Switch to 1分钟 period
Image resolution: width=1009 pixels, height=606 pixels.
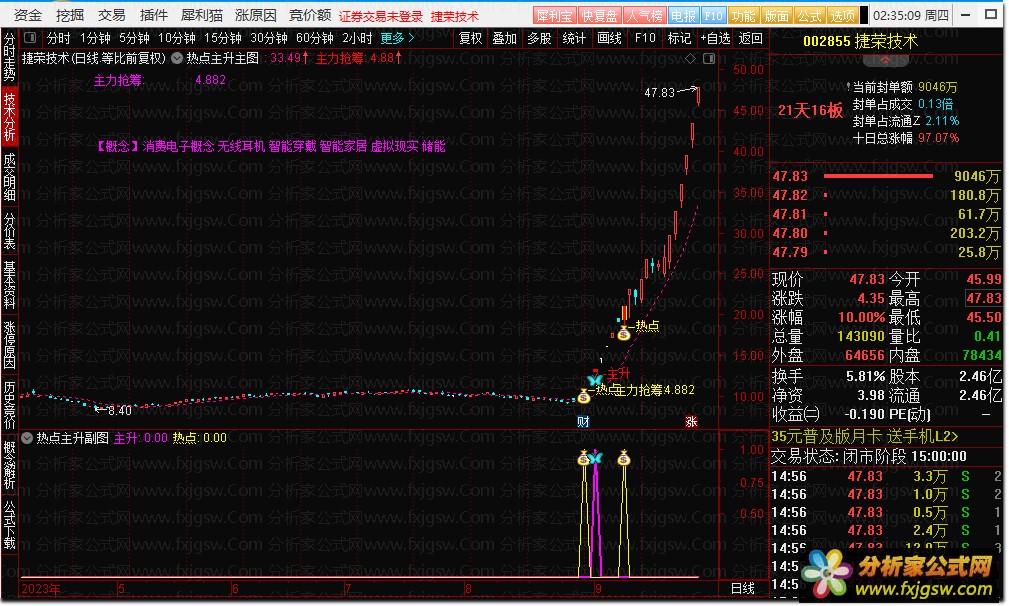pos(95,39)
